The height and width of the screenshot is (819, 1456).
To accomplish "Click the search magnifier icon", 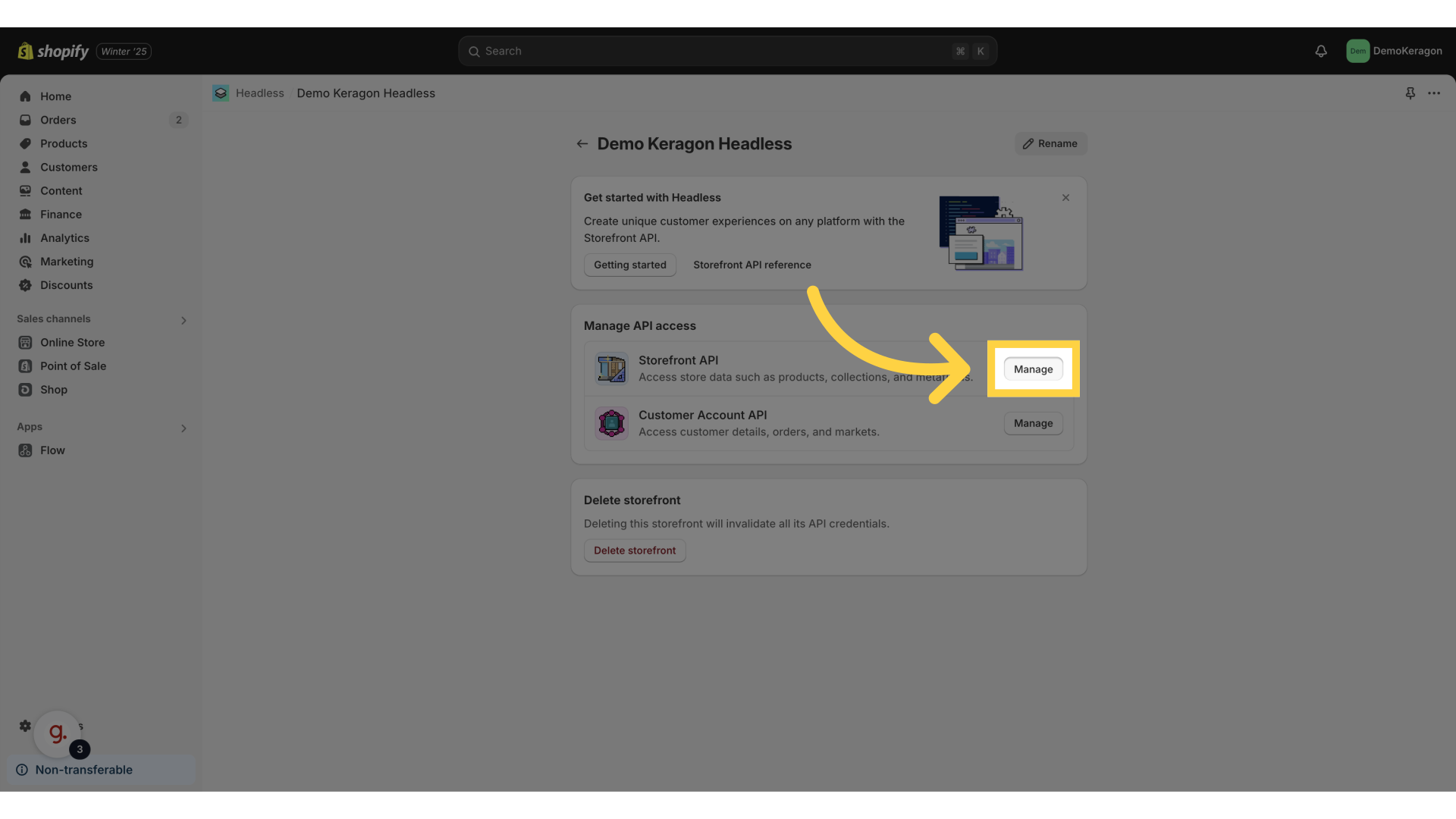I will [x=474, y=51].
